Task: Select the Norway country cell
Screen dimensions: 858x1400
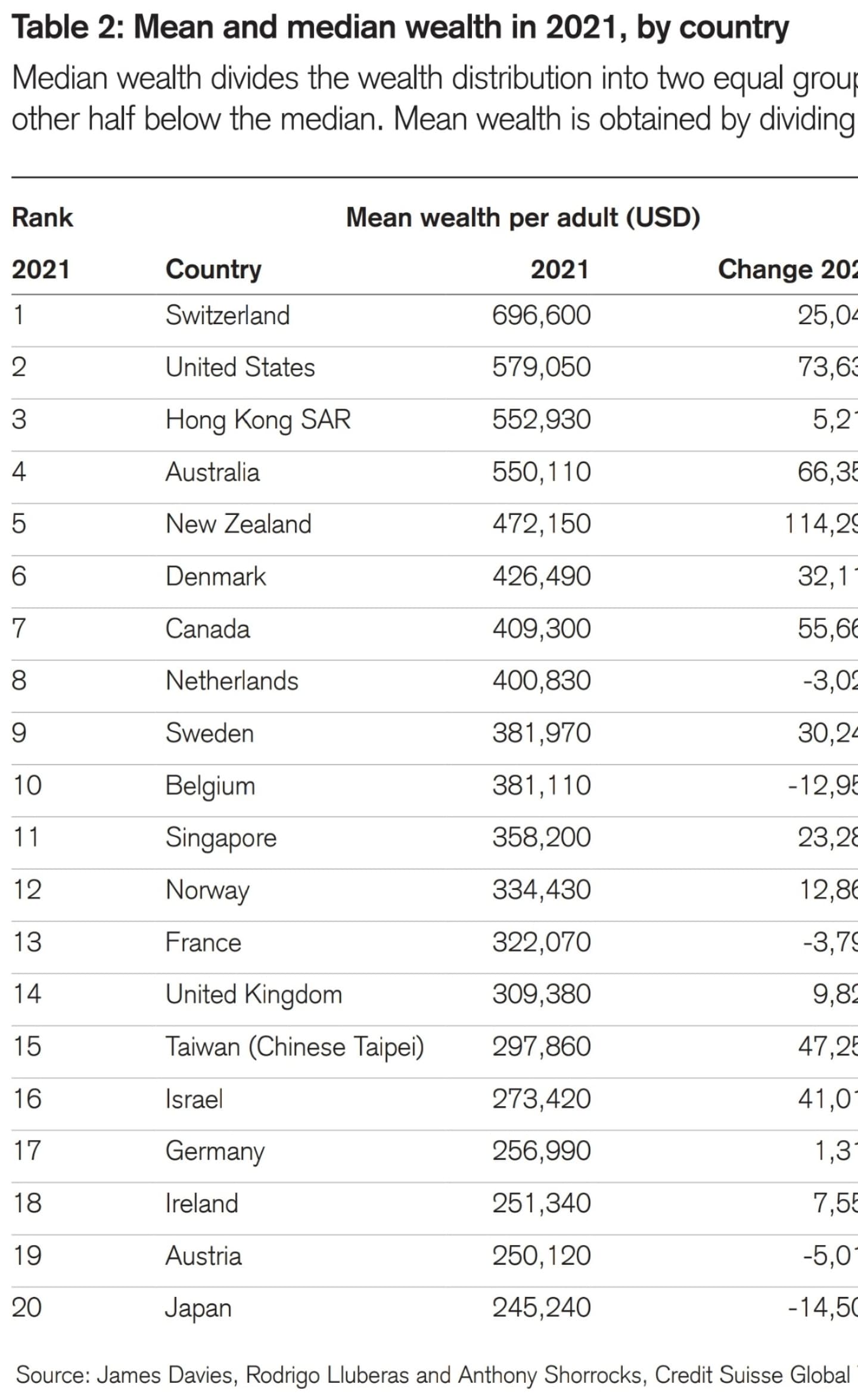Action: 207,890
